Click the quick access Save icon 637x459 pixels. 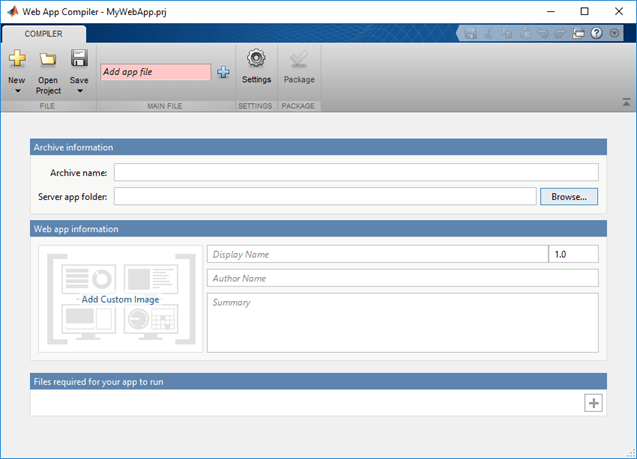[470, 33]
